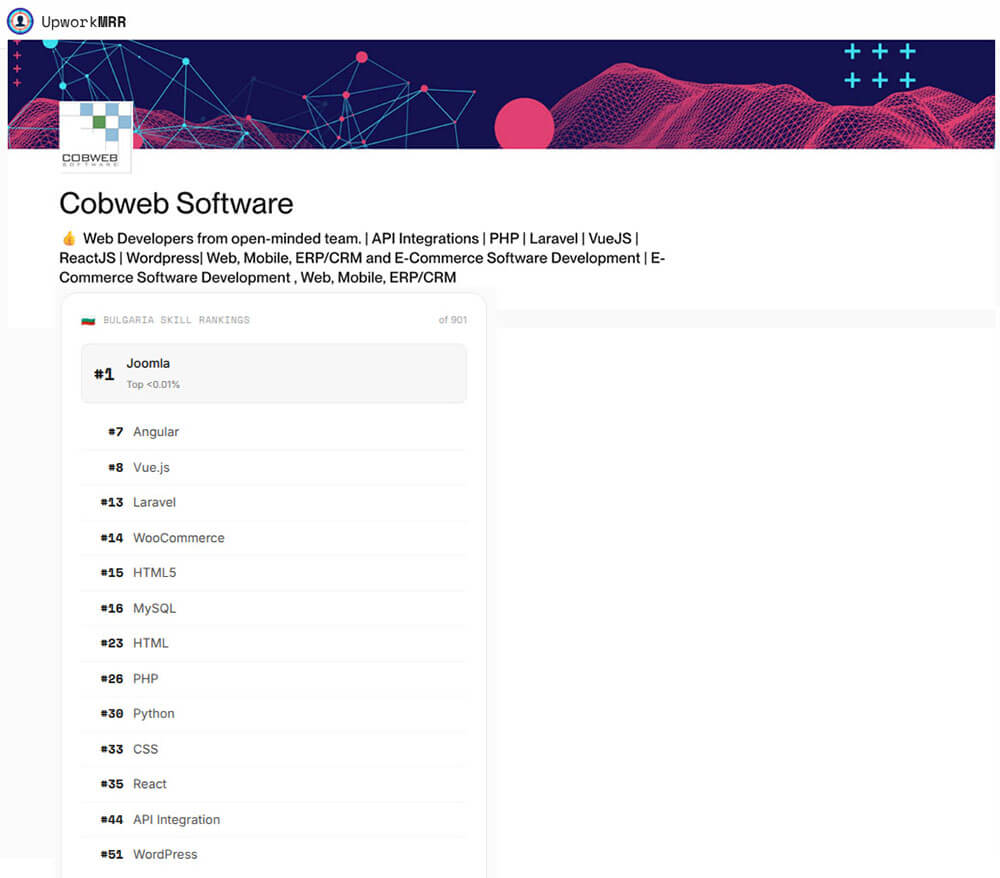Click the Bulgaria flag icon
The width and height of the screenshot is (1000, 878).
[88, 320]
